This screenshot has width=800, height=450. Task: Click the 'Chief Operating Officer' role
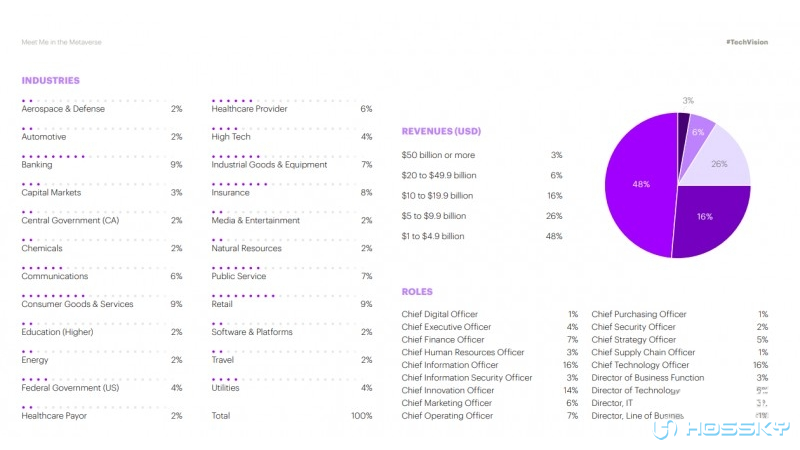(447, 416)
